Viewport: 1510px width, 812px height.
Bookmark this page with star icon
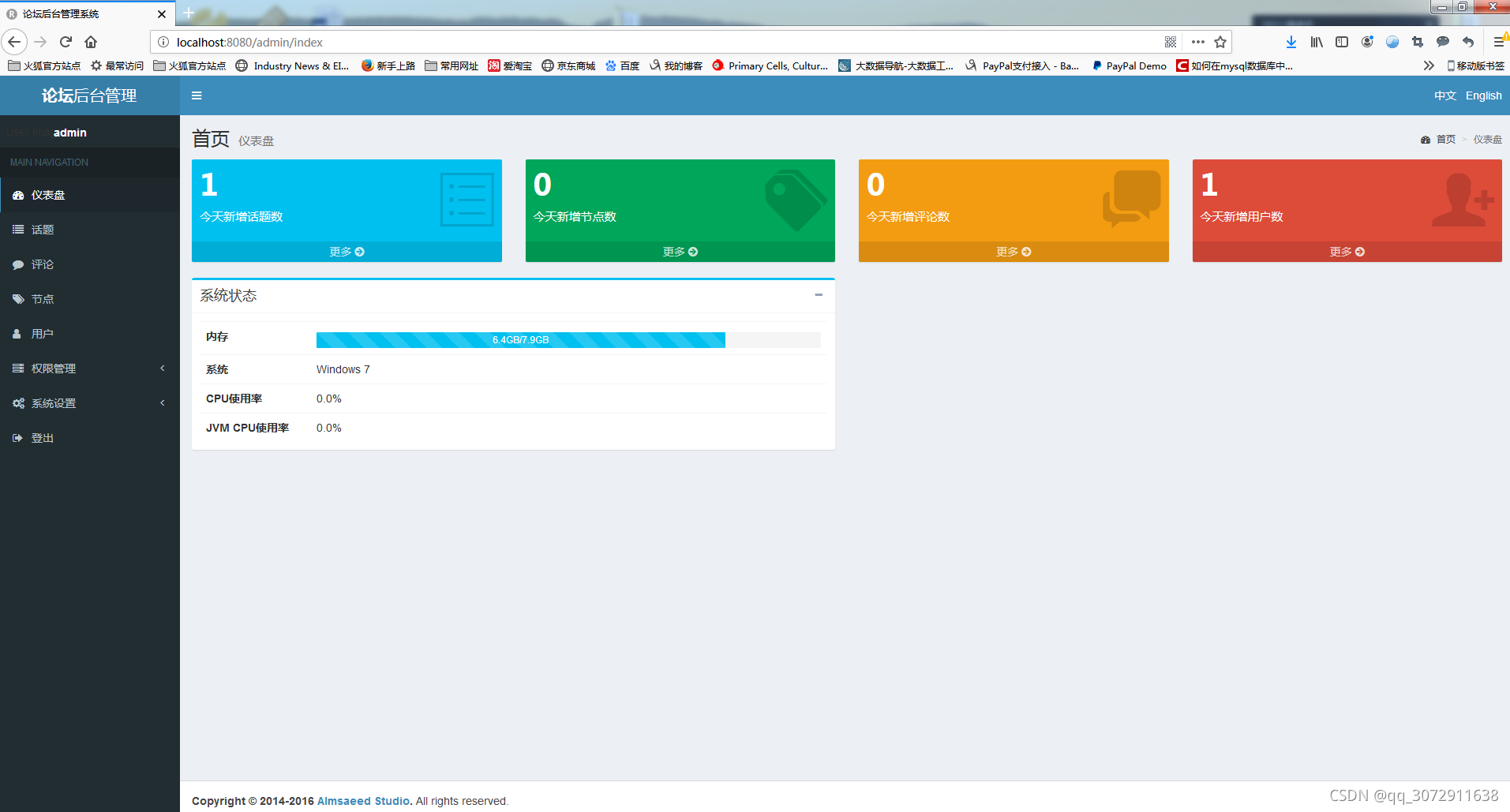1220,42
